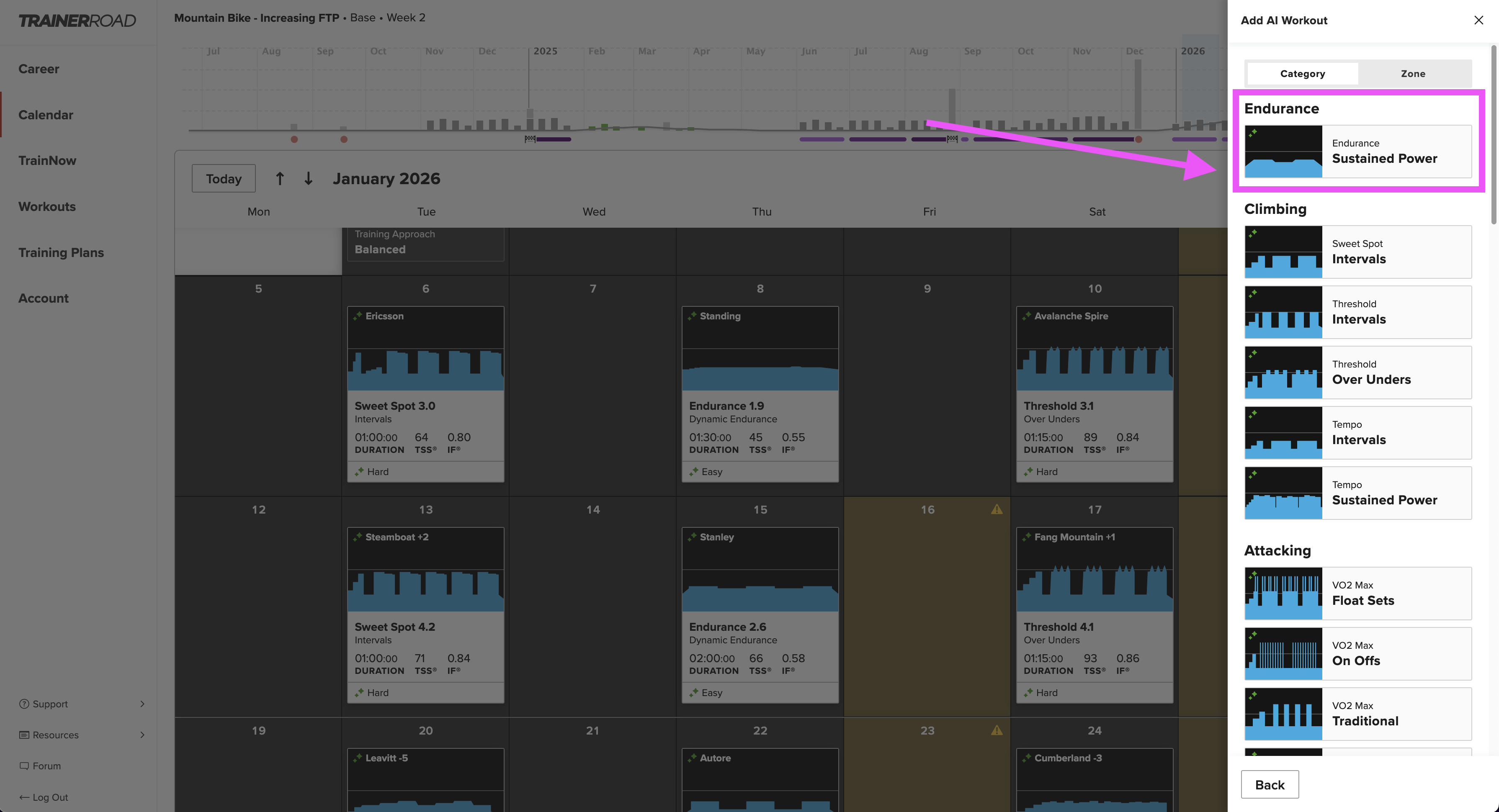This screenshot has width=1499, height=812.
Task: Click the panel's vertical scrollbar
Action: pos(1493,135)
